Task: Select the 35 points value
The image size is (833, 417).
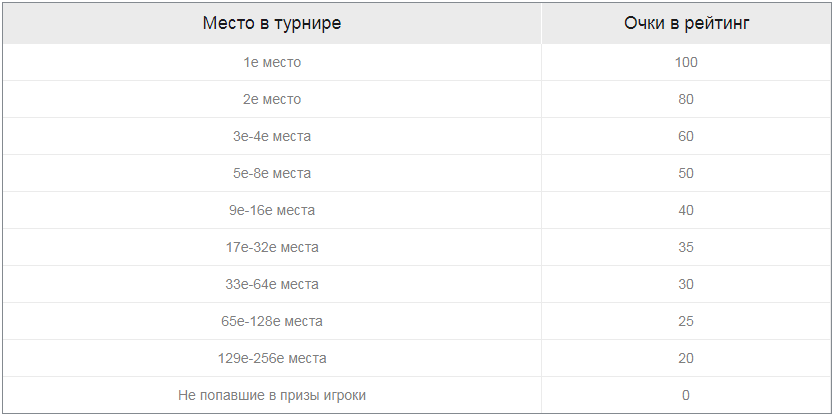Action: (x=686, y=247)
